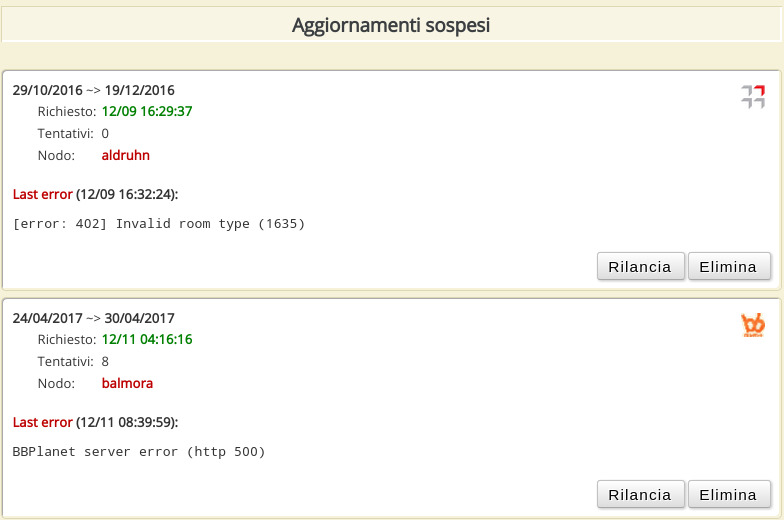Click the Nodo label in second update

point(56,384)
